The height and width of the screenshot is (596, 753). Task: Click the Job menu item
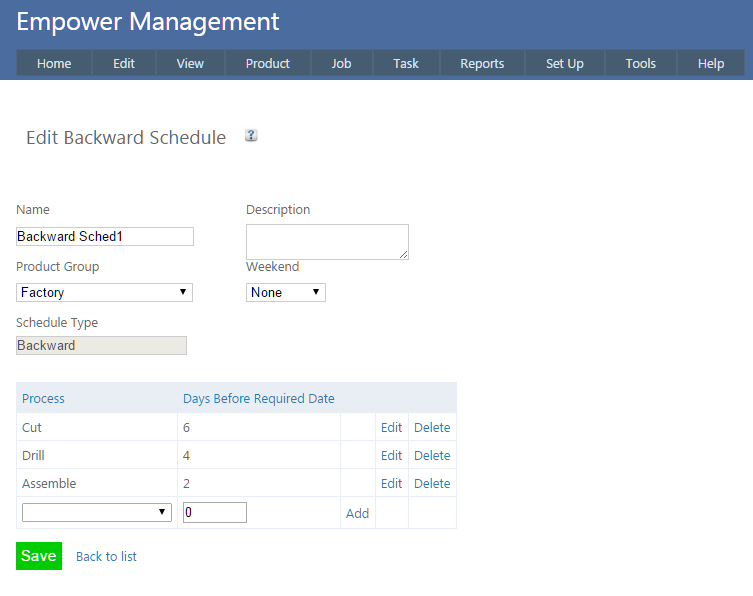pos(341,63)
